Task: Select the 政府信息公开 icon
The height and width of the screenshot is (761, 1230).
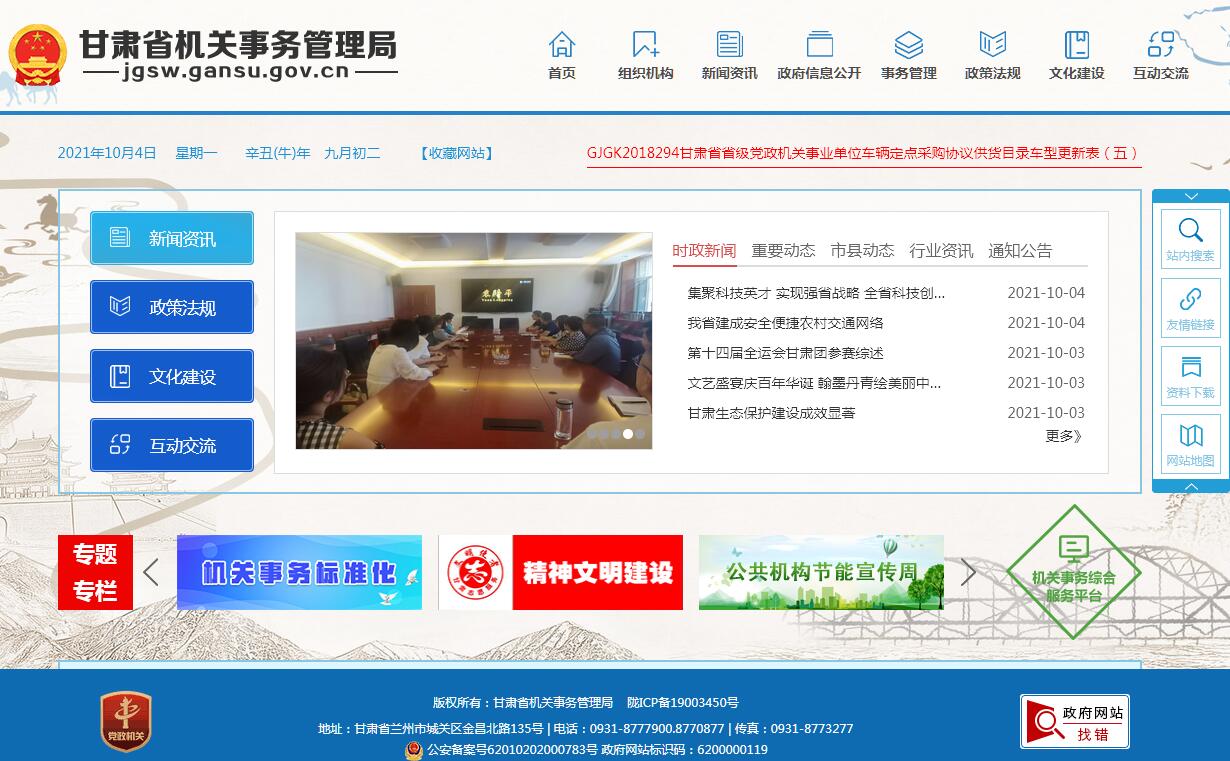Action: (x=819, y=45)
